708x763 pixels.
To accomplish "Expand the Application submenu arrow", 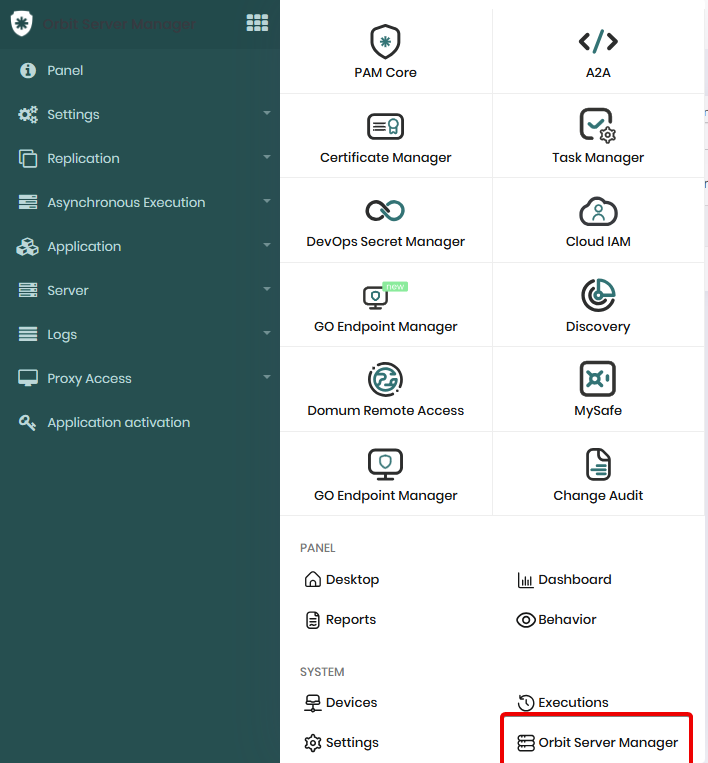I will pyautogui.click(x=267, y=245).
